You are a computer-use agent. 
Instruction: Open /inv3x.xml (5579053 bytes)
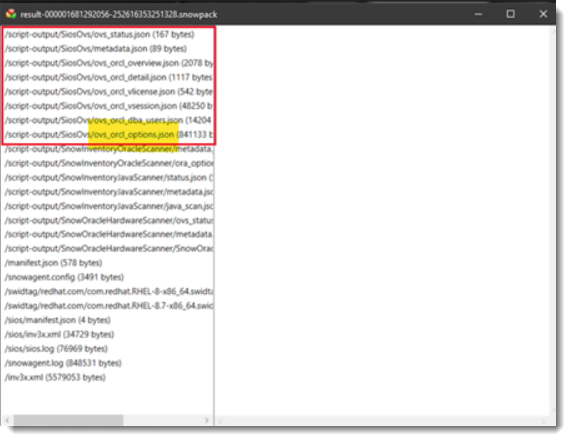point(55,377)
